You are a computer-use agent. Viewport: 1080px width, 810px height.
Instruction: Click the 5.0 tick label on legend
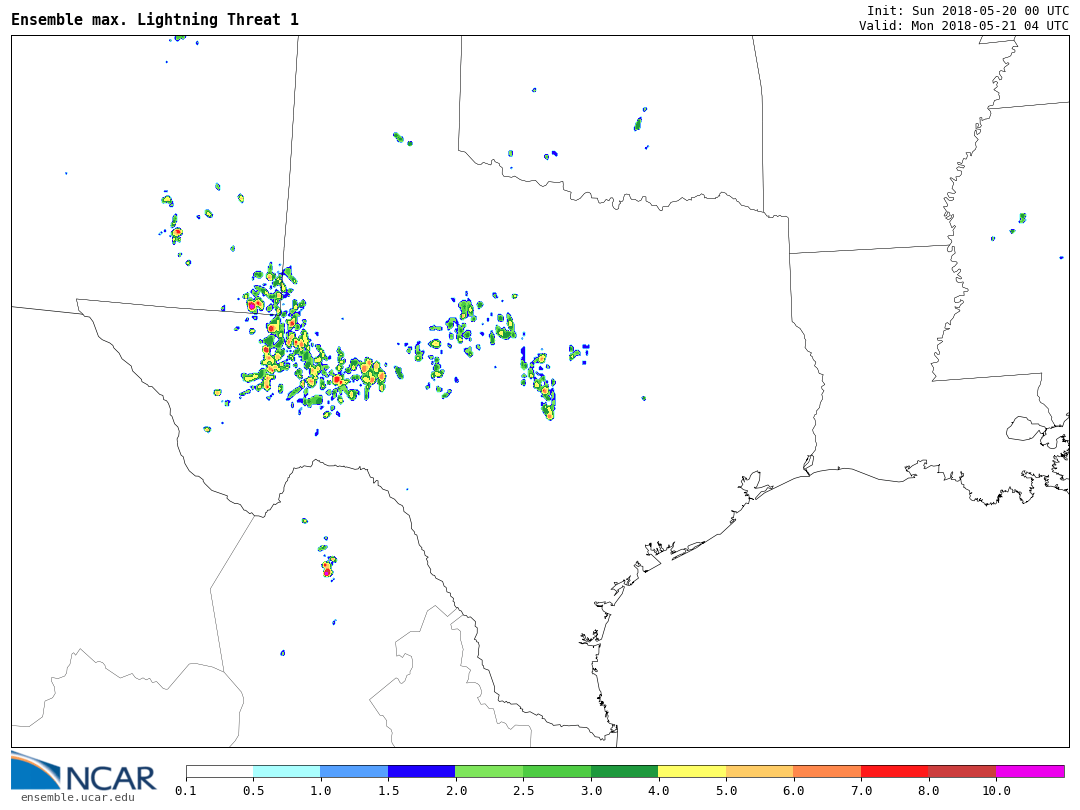coord(726,791)
